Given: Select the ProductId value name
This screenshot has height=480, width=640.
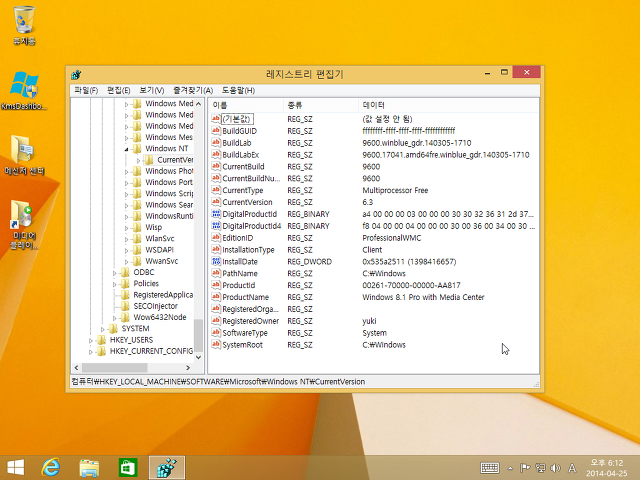Looking at the screenshot, I should coord(239,285).
